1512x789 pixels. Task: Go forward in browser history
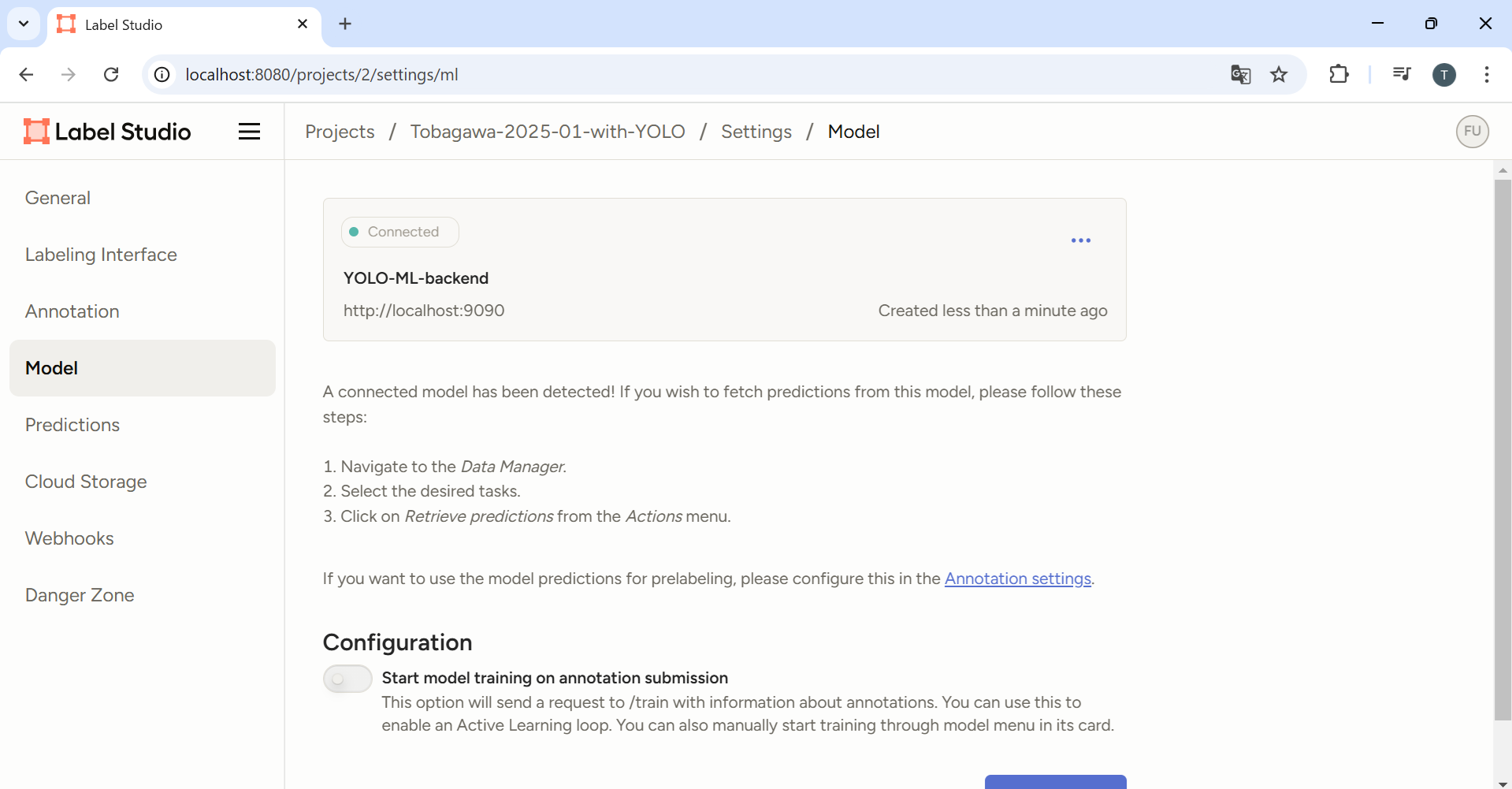tap(69, 74)
